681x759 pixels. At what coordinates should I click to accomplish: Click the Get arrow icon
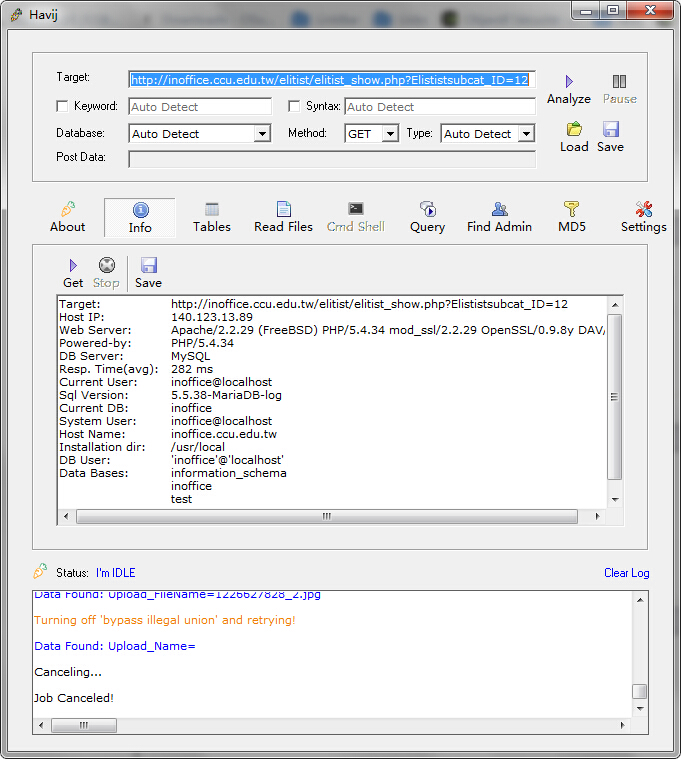(x=73, y=265)
